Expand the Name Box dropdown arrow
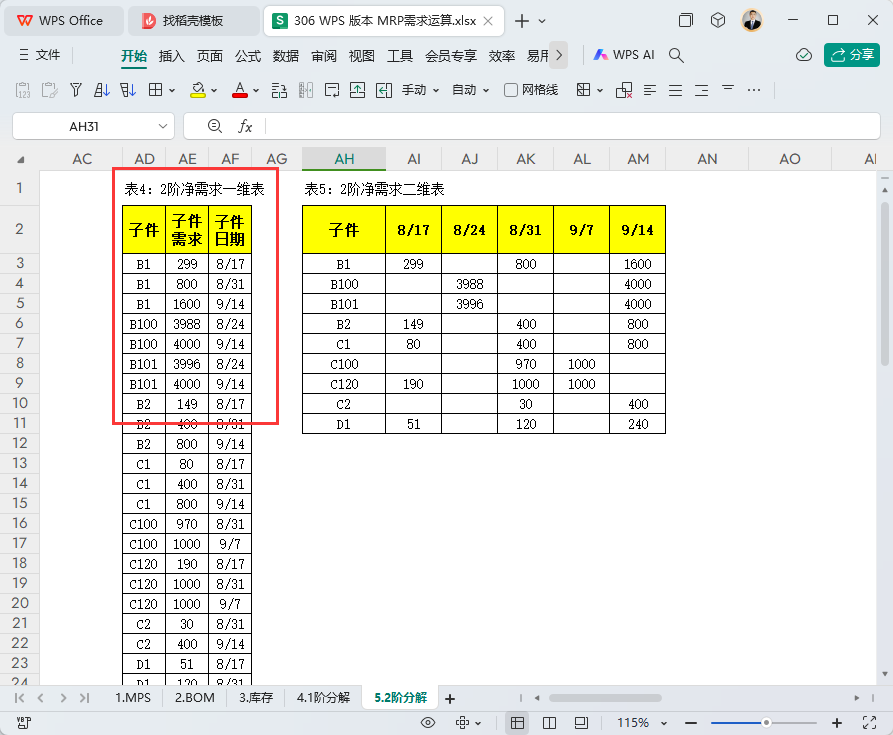Screen dimensions: 893x735 163,126
